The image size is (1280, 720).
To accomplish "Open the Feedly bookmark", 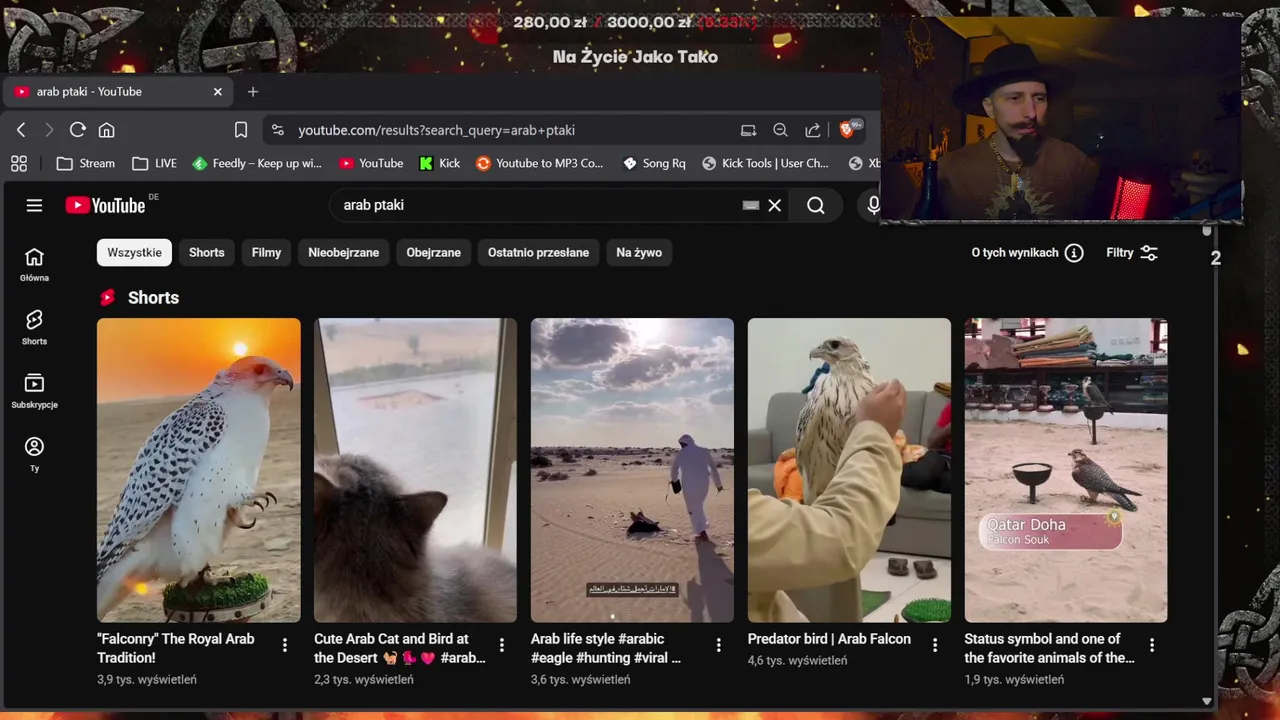I will (257, 163).
